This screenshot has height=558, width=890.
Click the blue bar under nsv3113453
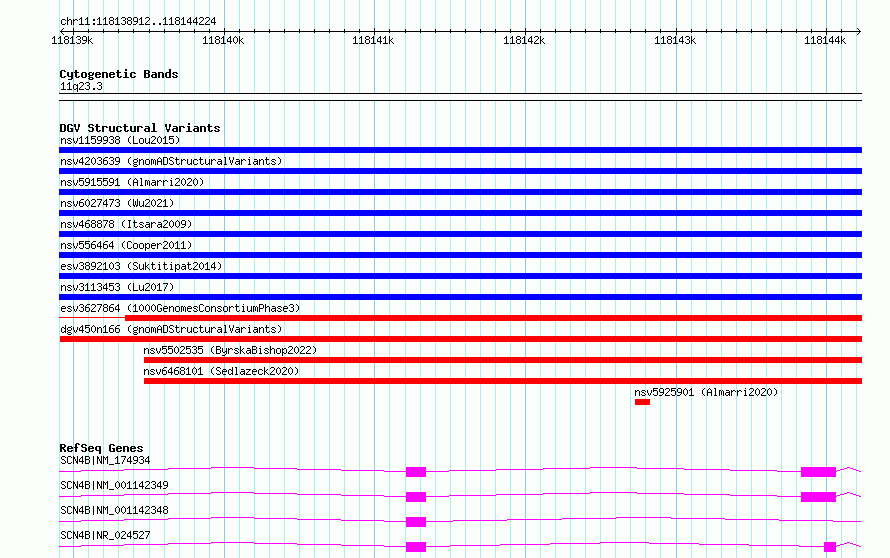pyautogui.click(x=460, y=297)
